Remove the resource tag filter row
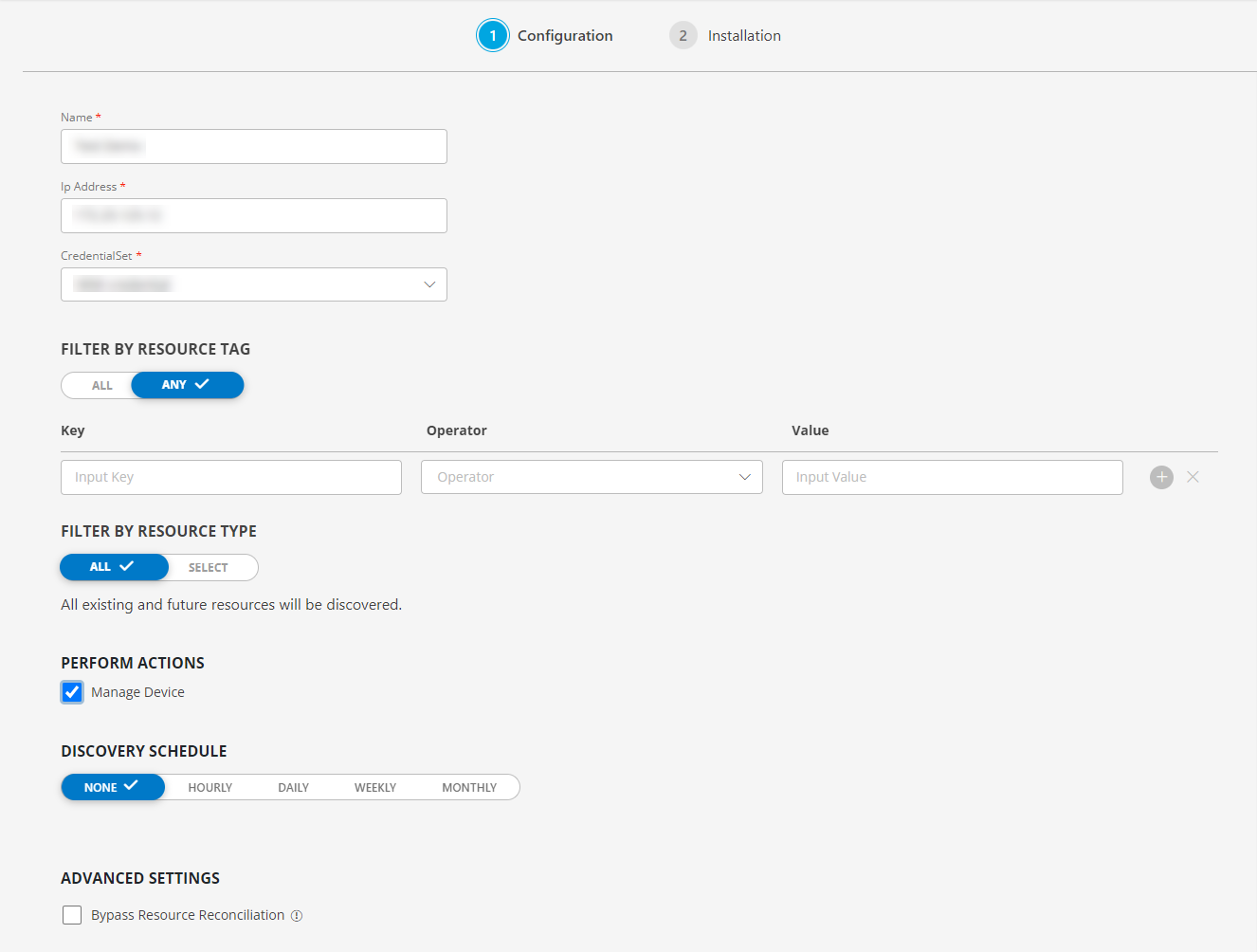 [1193, 477]
